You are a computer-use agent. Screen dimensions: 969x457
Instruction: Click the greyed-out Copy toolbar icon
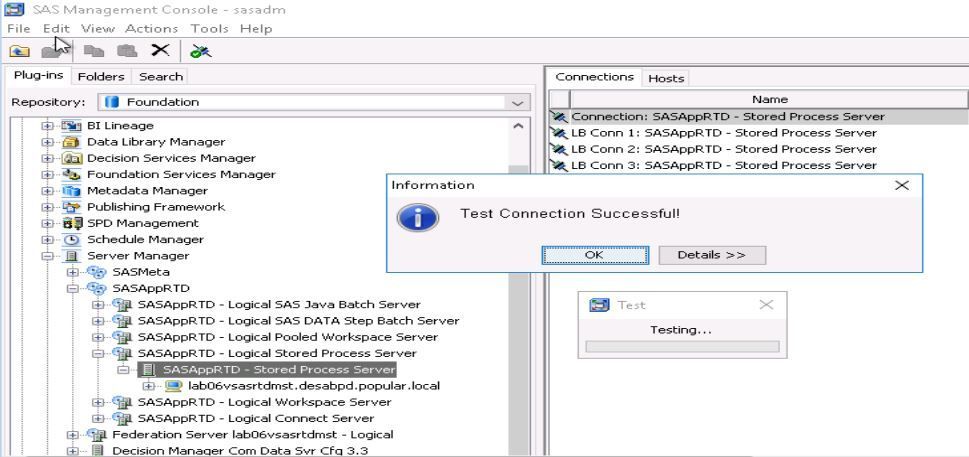click(94, 51)
